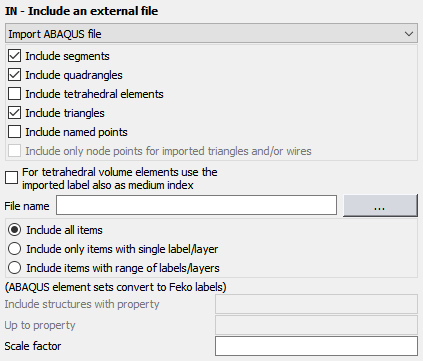This screenshot has width=423, height=361.
Task: Uncheck Include segments checkbox
Action: (x=14, y=56)
